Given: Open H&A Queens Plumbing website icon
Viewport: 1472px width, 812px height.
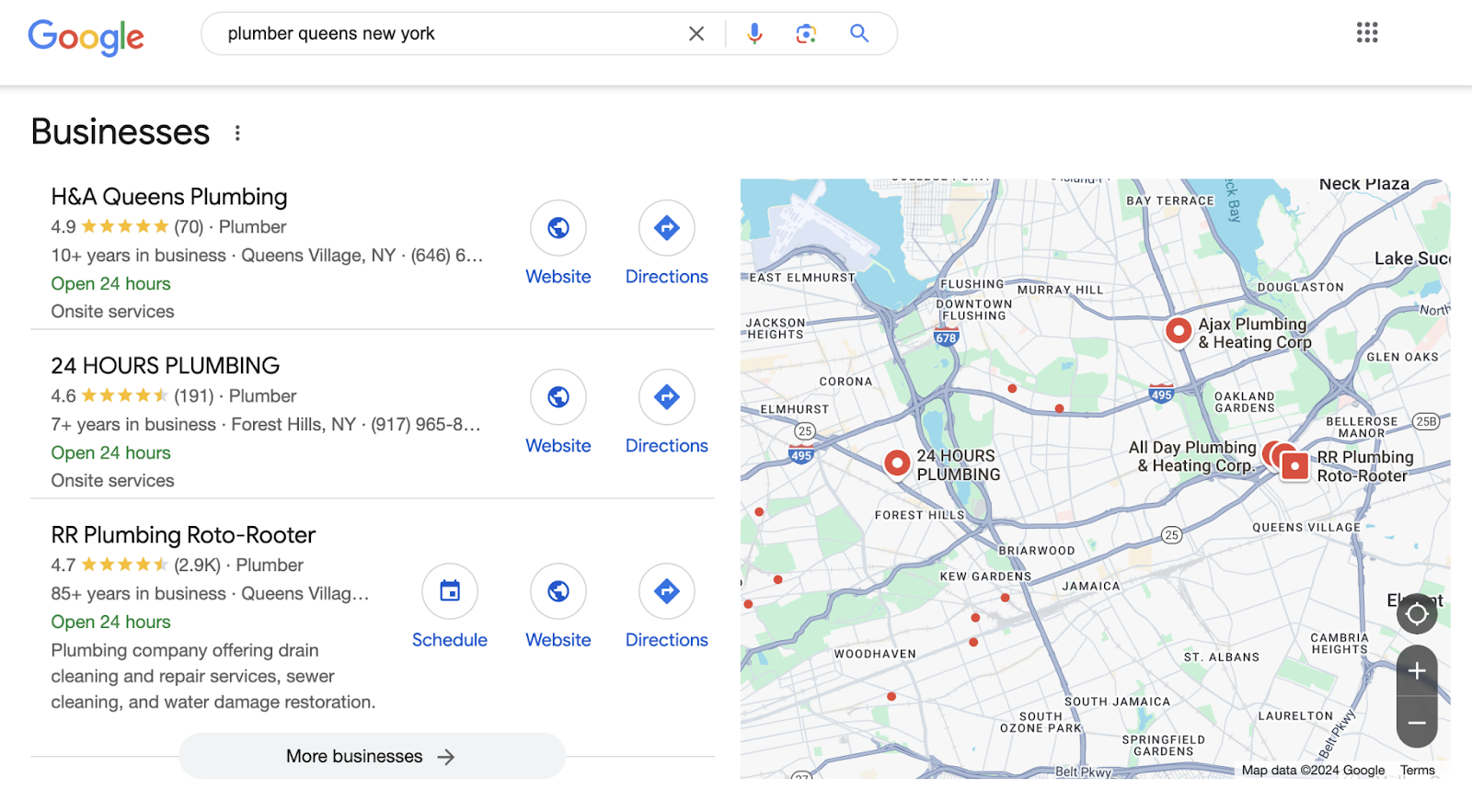Looking at the screenshot, I should tap(558, 228).
